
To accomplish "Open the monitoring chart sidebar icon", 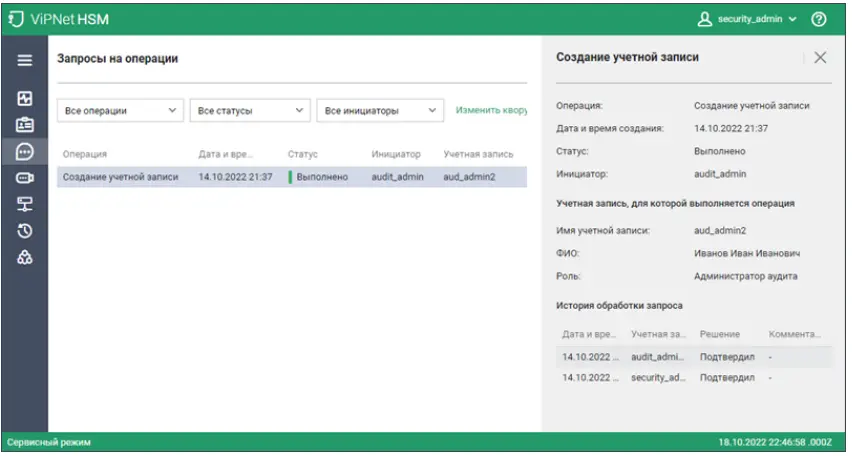I will pyautogui.click(x=25, y=99).
